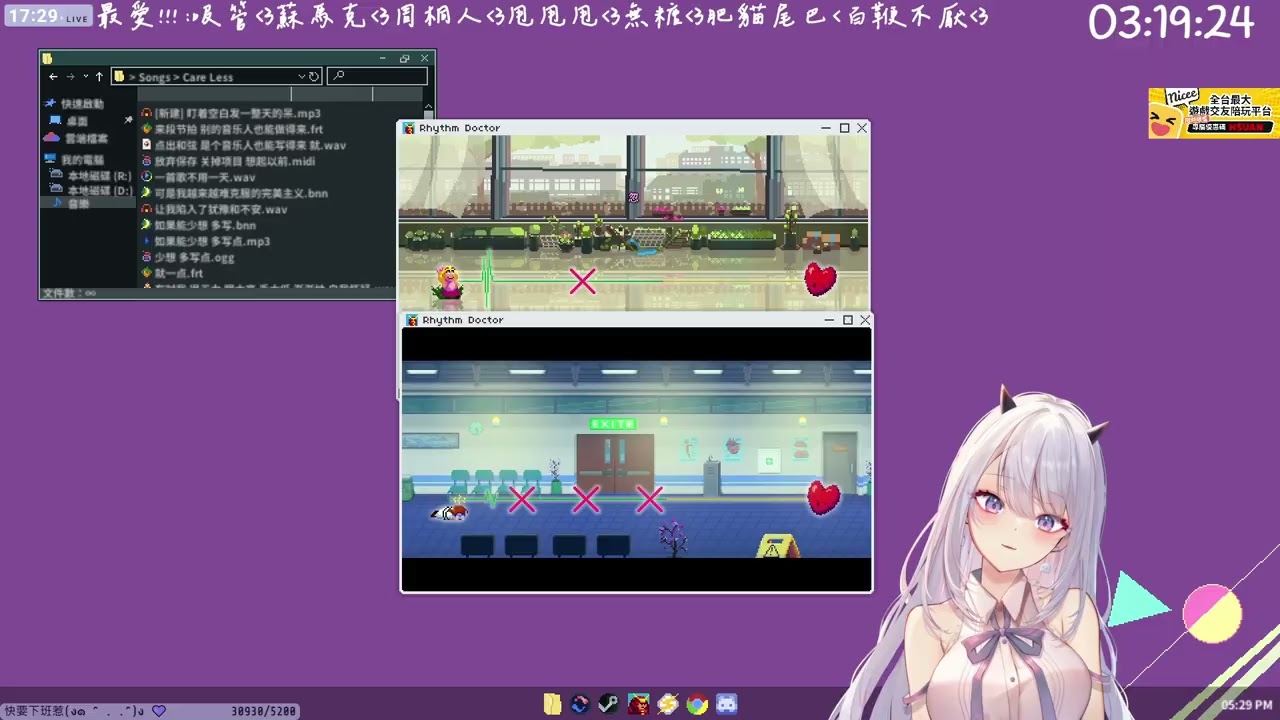The width and height of the screenshot is (1280, 720).
Task: Click the round icon of 一首歌不用一天.wav
Action: click(147, 177)
